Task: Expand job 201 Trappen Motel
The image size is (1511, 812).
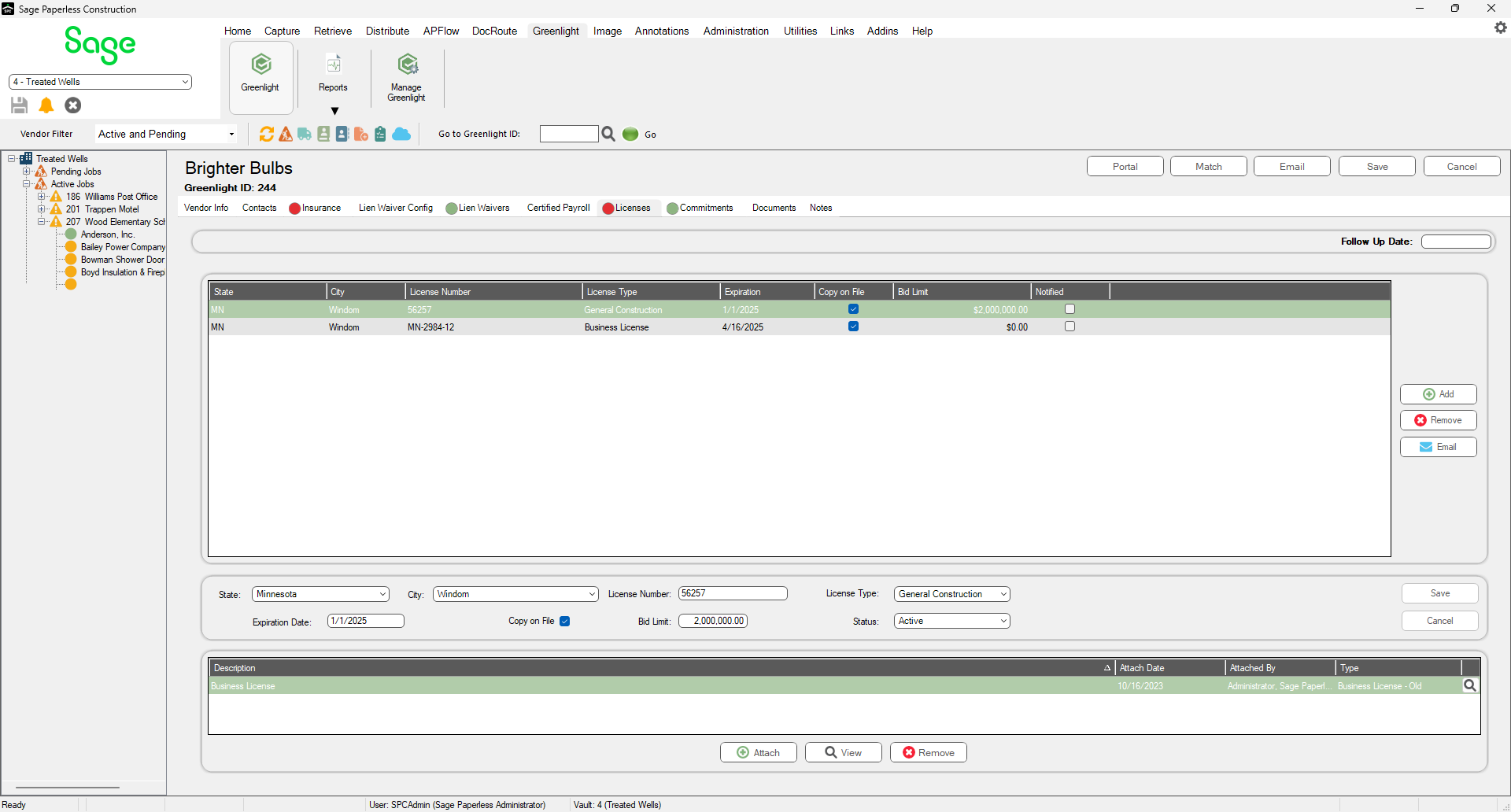Action: [x=42, y=209]
